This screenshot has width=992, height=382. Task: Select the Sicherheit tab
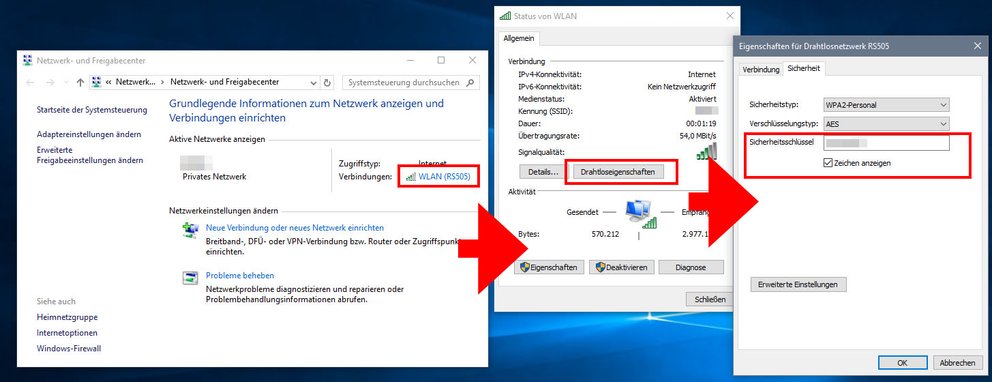[804, 68]
